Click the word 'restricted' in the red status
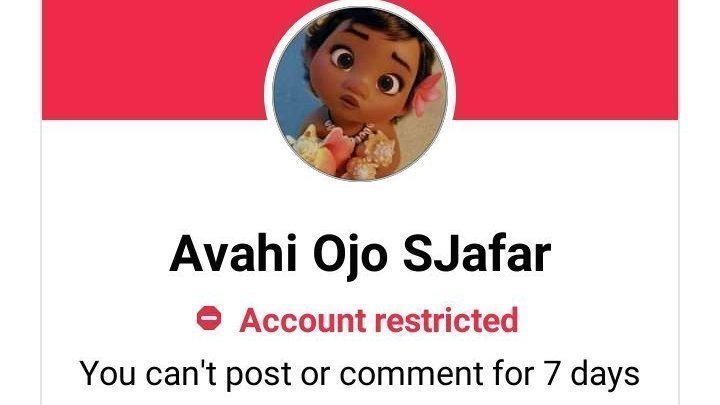 point(447,320)
